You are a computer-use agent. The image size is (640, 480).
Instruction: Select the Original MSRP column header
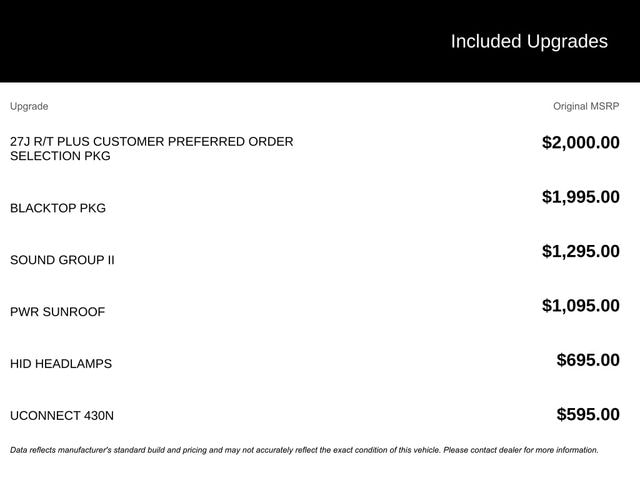pyautogui.click(x=586, y=106)
